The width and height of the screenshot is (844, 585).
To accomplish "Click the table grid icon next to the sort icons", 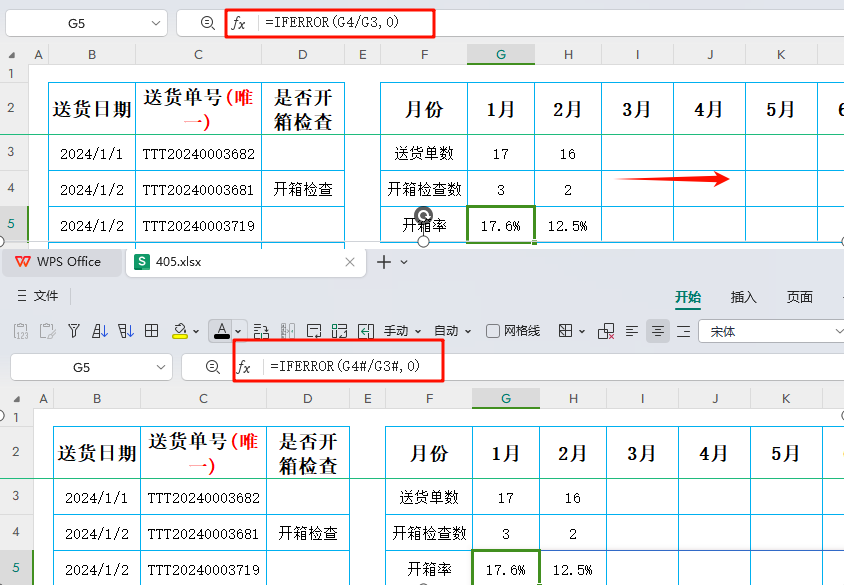I will pyautogui.click(x=152, y=330).
